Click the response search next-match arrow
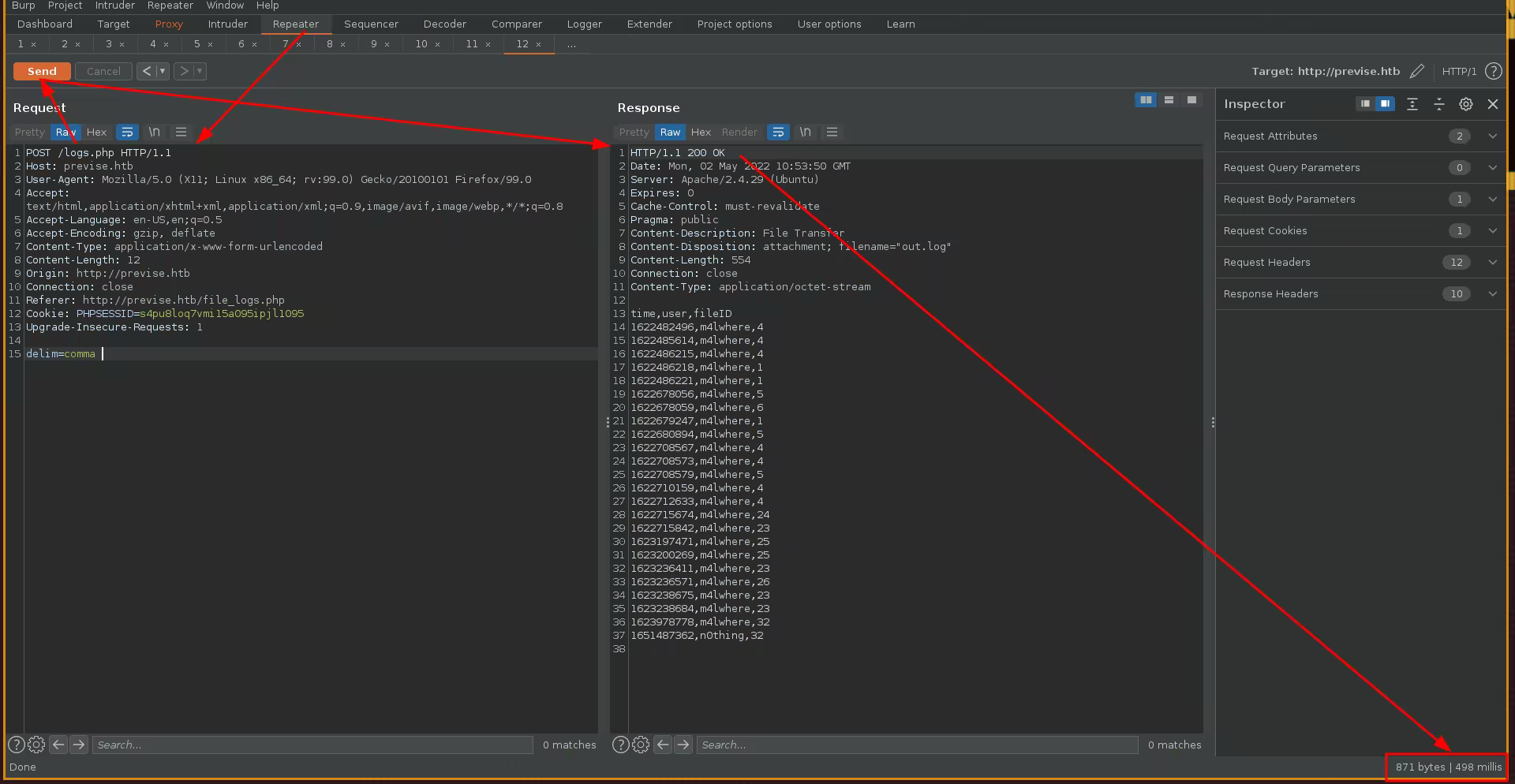 click(683, 745)
